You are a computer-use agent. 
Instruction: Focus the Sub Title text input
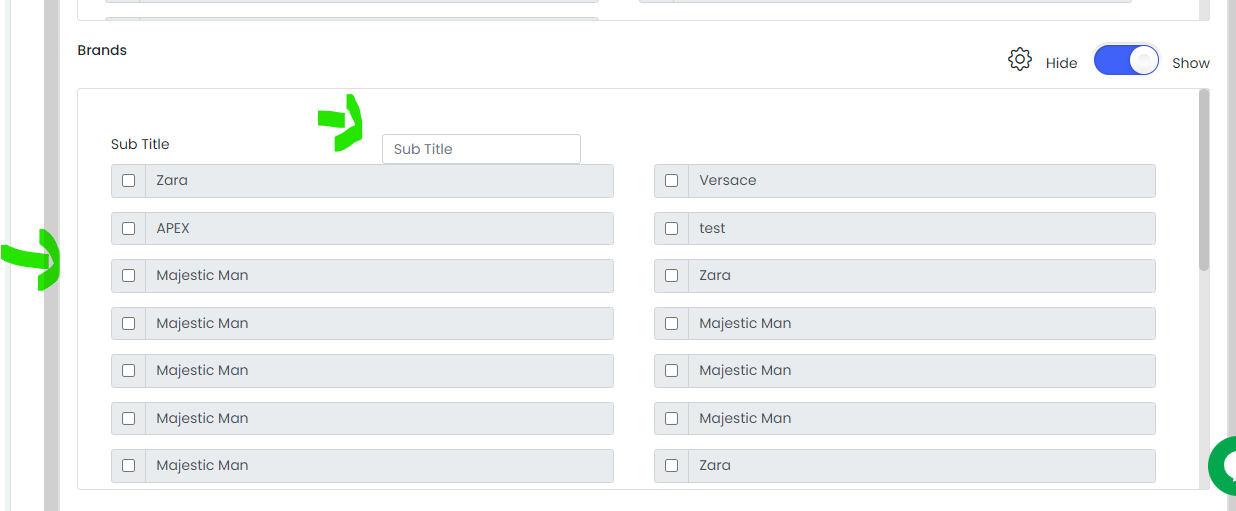coord(481,149)
